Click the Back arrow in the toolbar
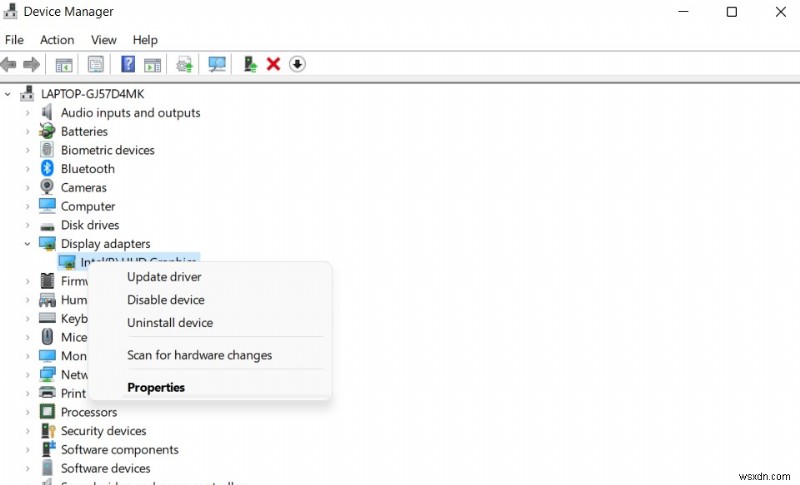 (x=9, y=64)
